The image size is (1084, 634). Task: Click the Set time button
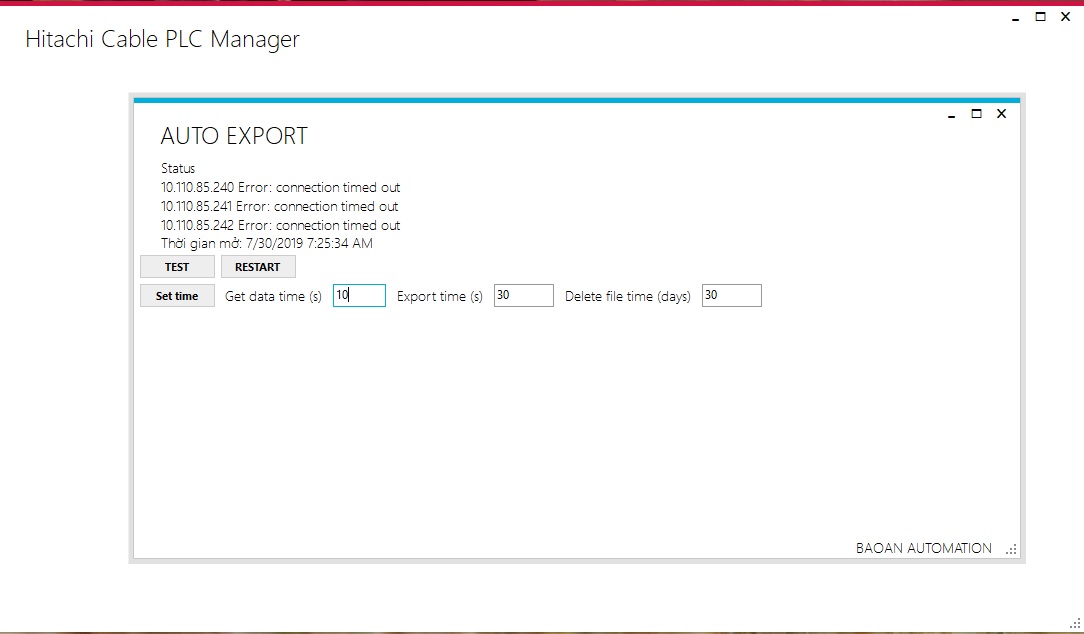point(177,296)
